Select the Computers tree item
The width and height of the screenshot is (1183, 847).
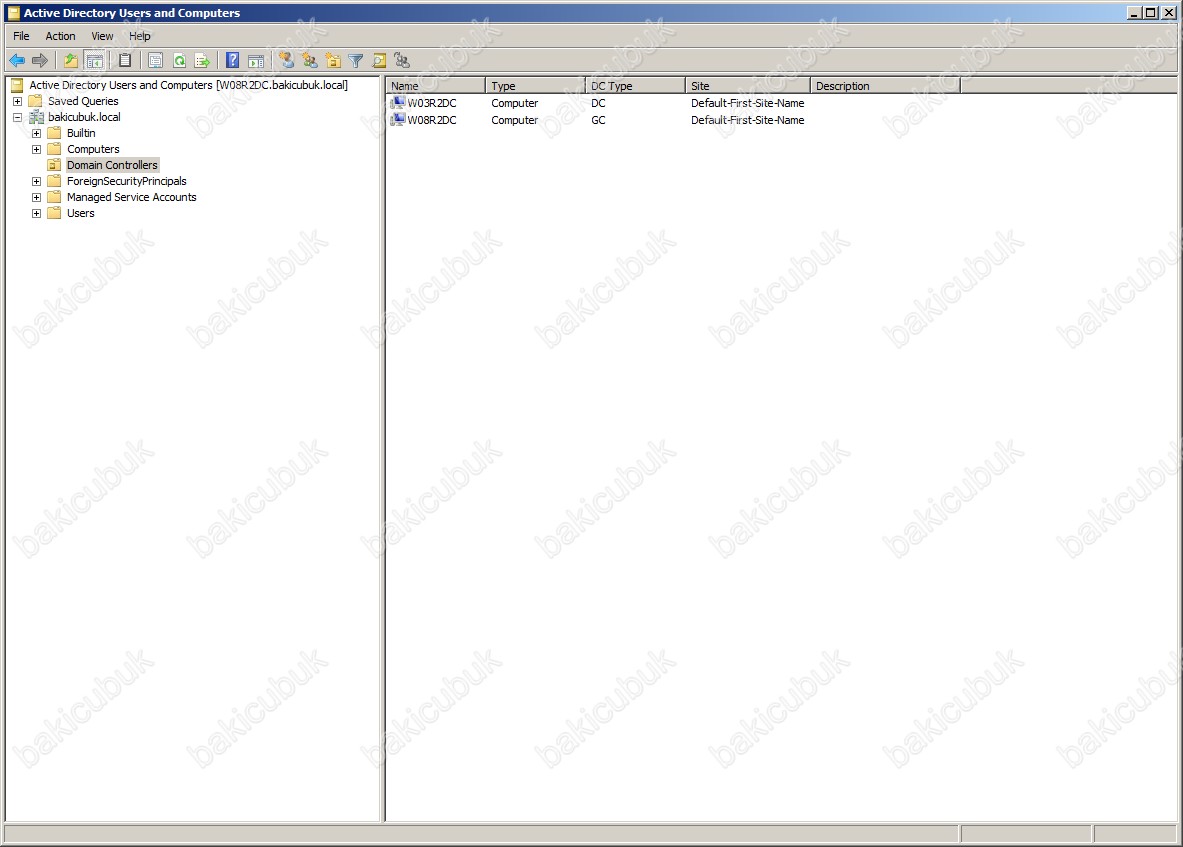[93, 149]
